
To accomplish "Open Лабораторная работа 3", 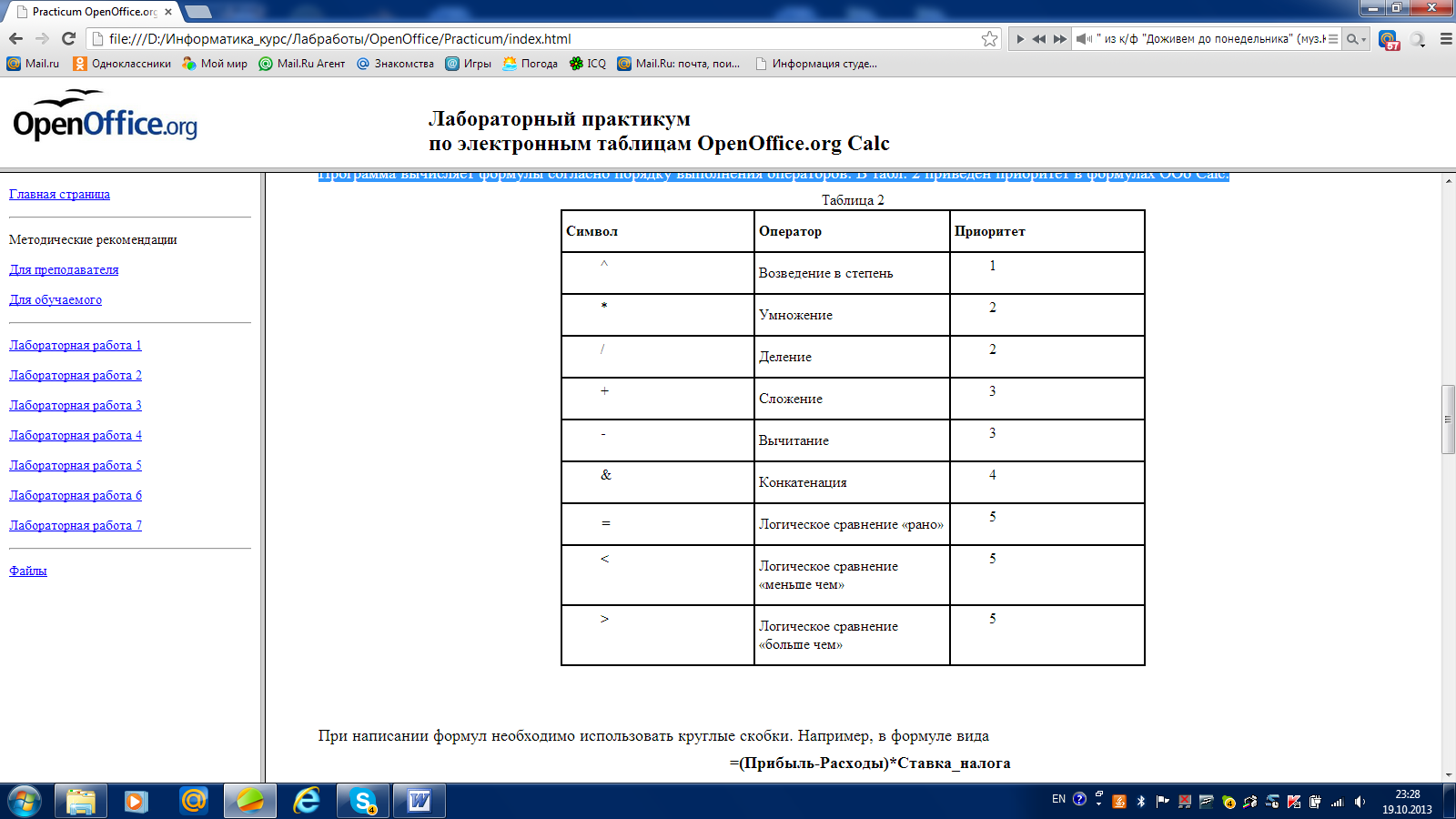I will point(76,405).
